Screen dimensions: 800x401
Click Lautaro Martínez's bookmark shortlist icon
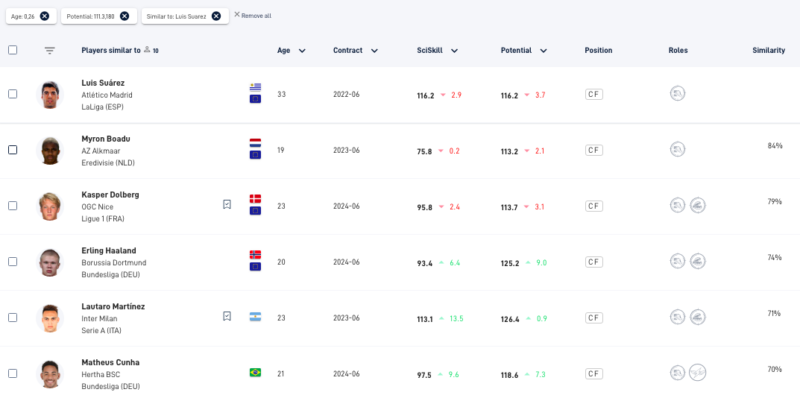click(227, 316)
